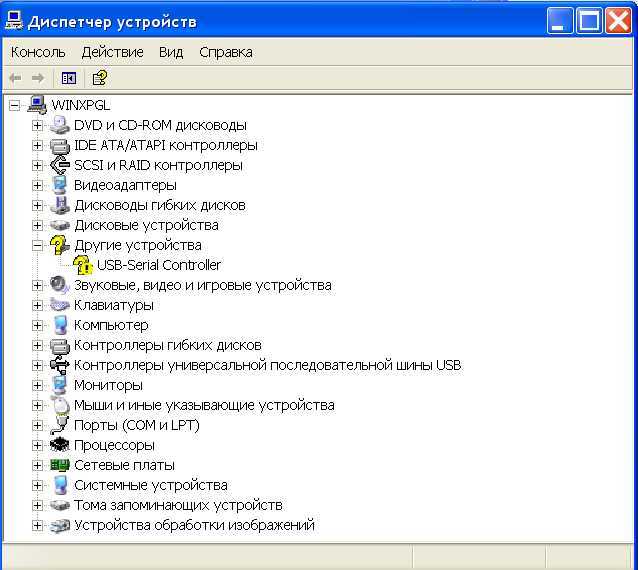Close the Диспетчер устройств window

(618, 20)
